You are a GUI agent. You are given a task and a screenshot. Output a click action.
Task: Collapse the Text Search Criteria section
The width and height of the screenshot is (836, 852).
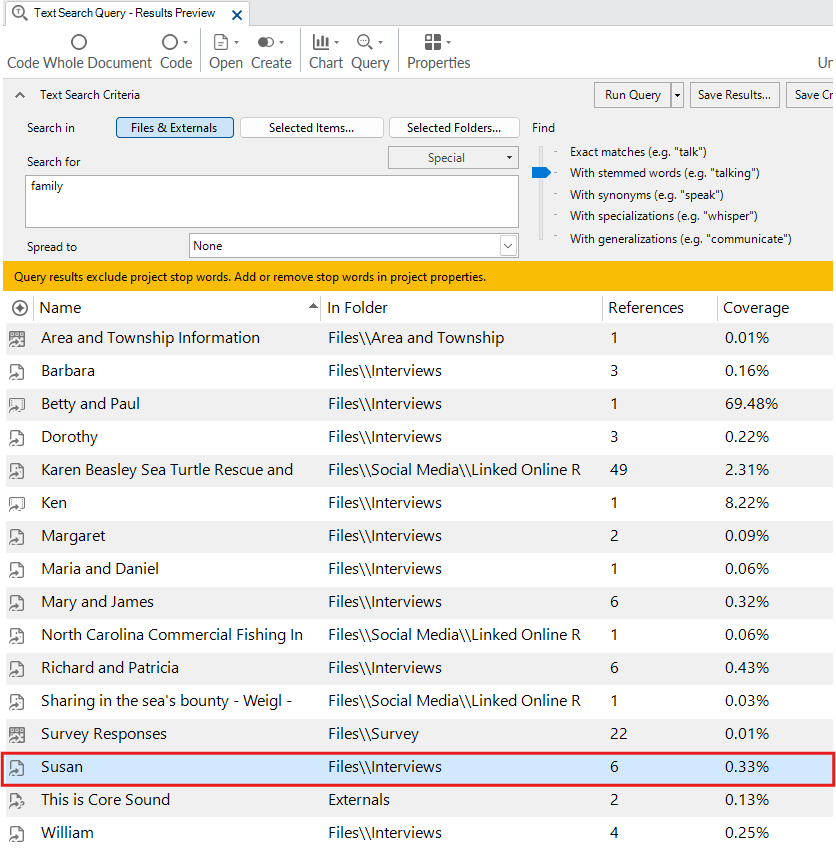pyautogui.click(x=20, y=95)
